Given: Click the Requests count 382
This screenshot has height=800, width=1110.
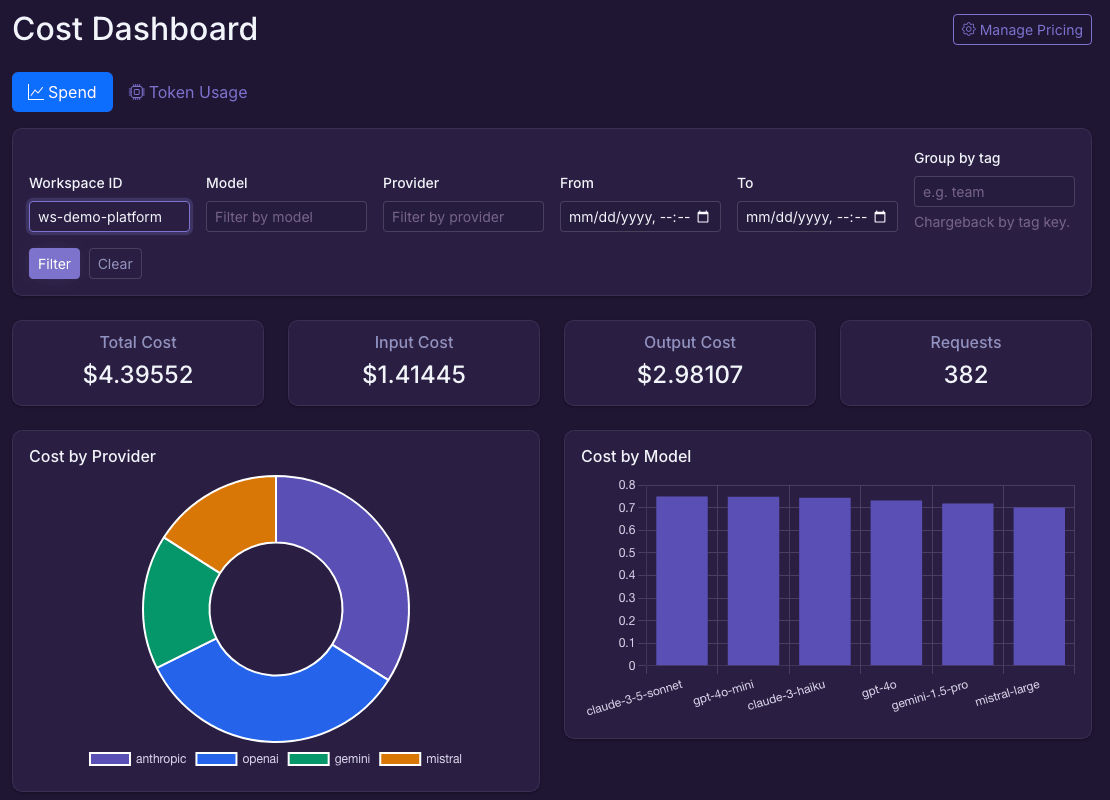Looking at the screenshot, I should coord(966,375).
